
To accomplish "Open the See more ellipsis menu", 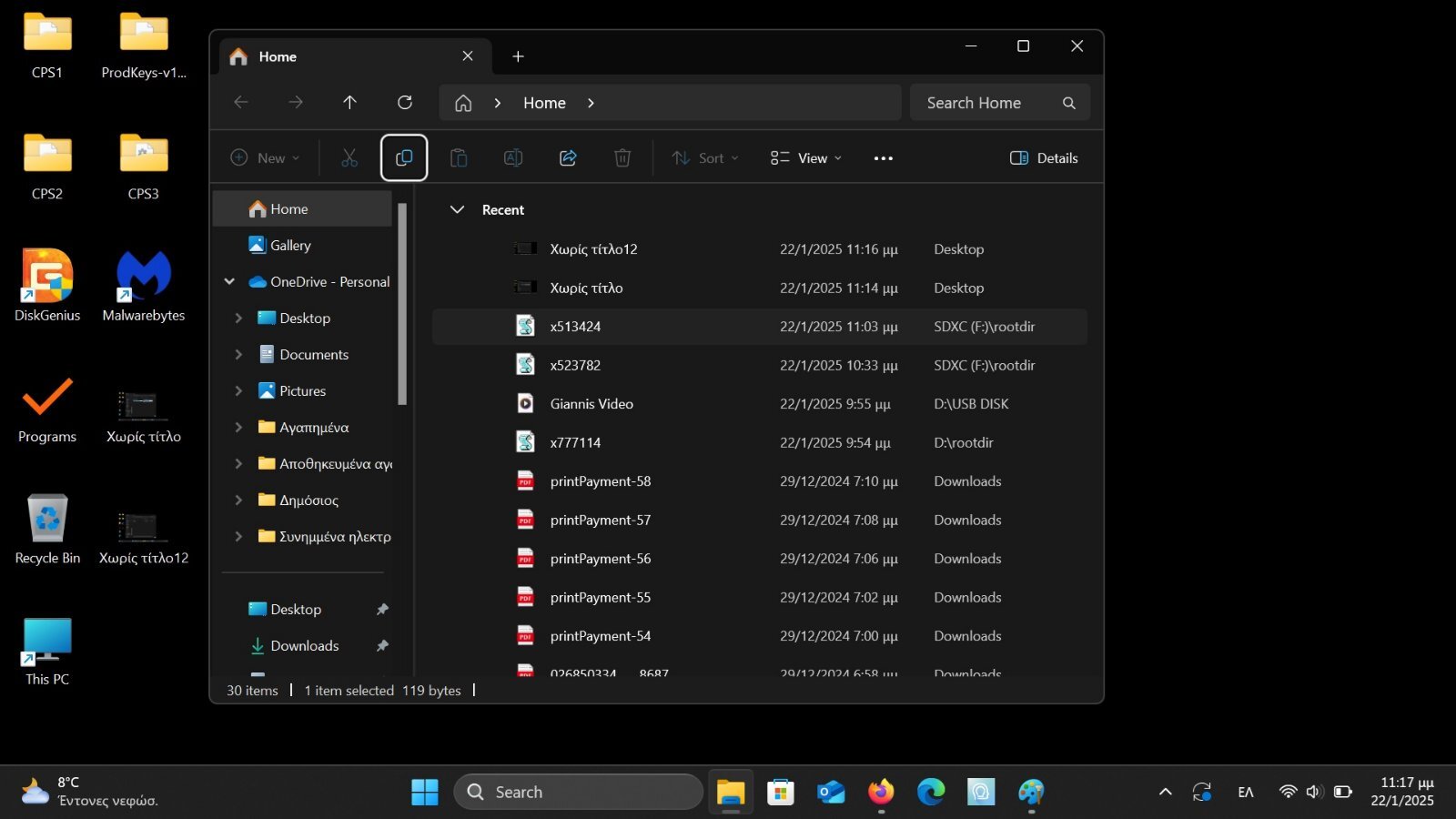I will pyautogui.click(x=883, y=158).
